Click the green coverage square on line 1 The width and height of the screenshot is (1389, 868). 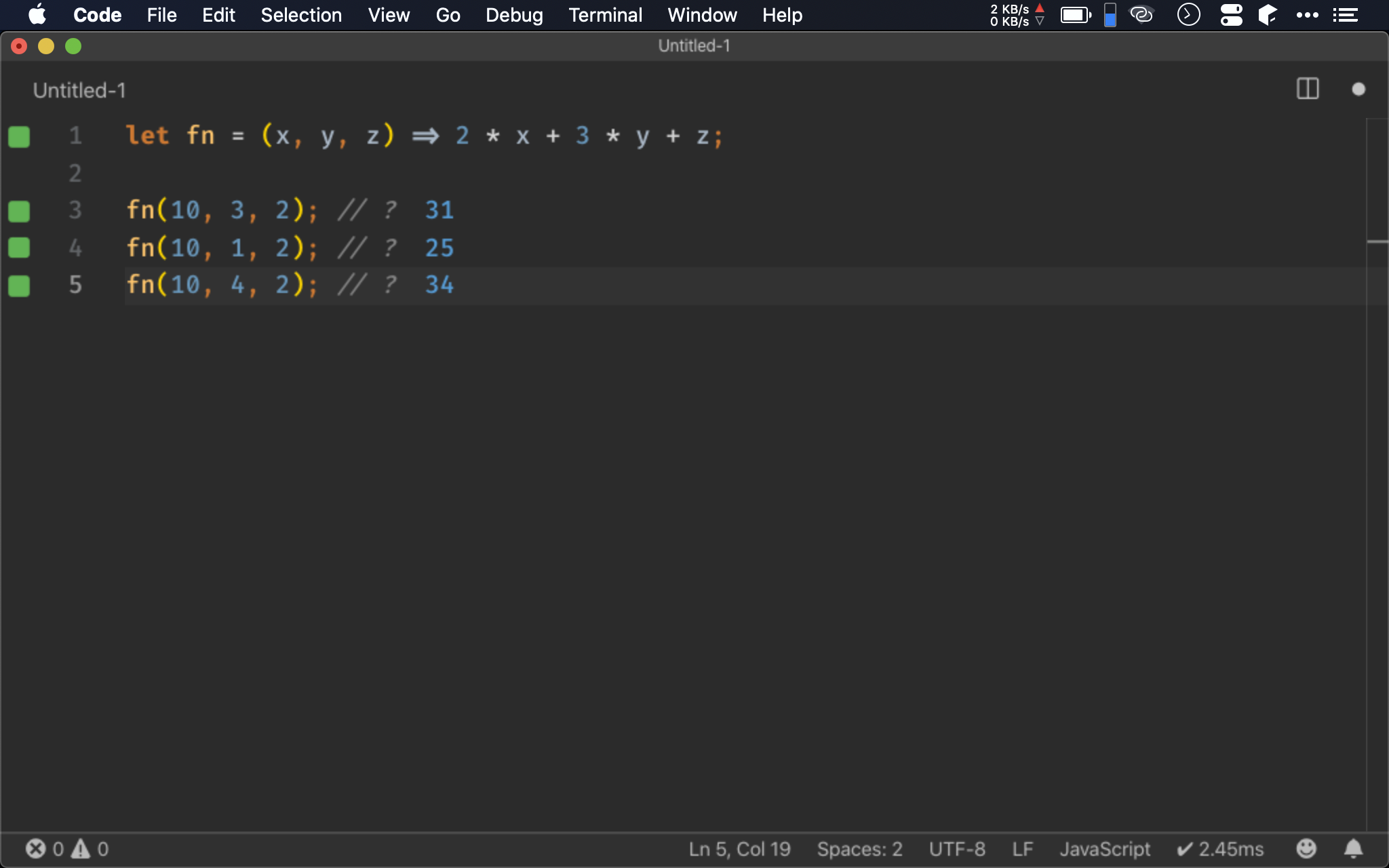click(x=19, y=136)
